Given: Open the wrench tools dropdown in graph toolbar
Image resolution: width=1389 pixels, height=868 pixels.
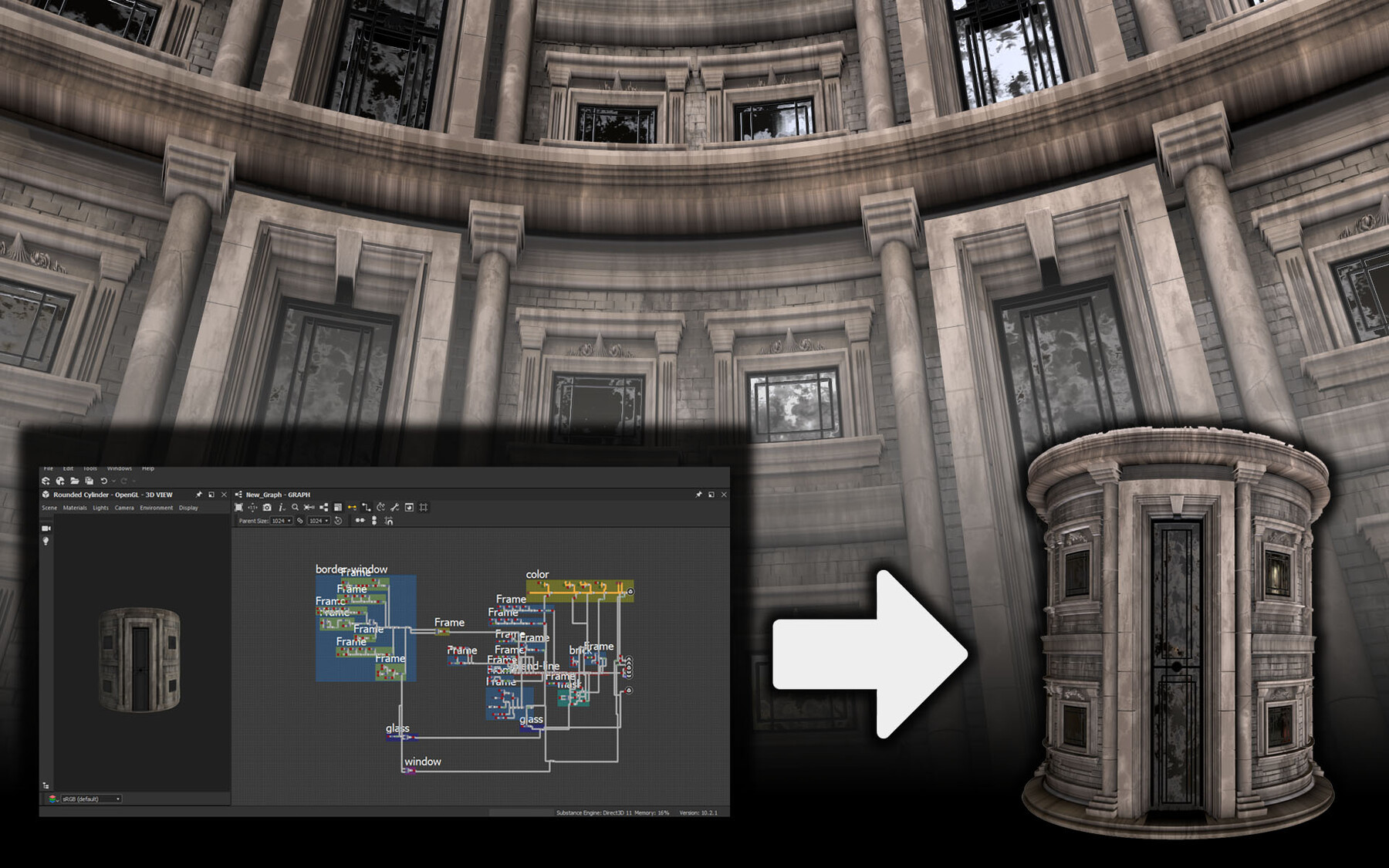Looking at the screenshot, I should [395, 507].
